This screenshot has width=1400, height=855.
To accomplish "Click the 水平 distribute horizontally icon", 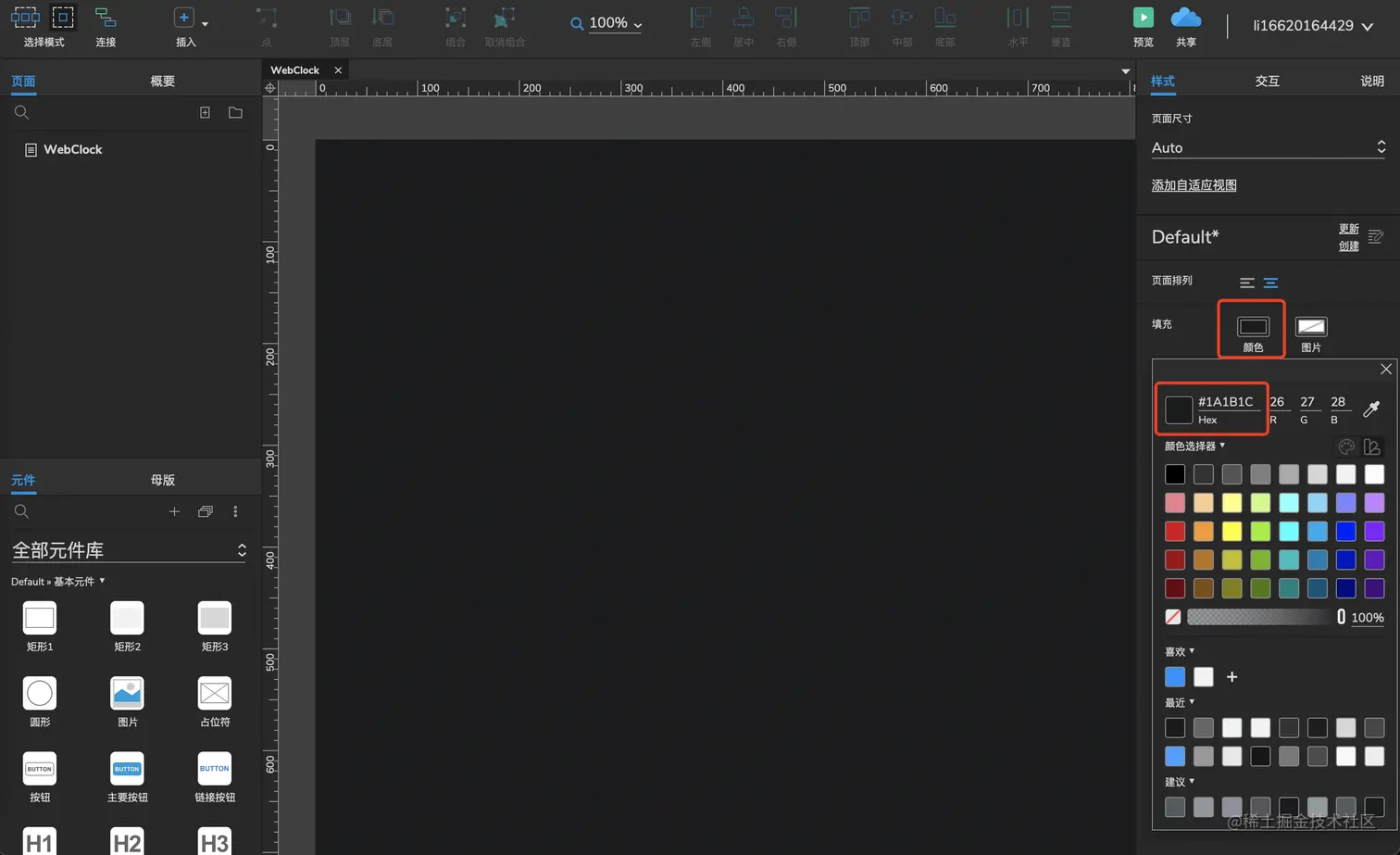I will pos(1018,18).
